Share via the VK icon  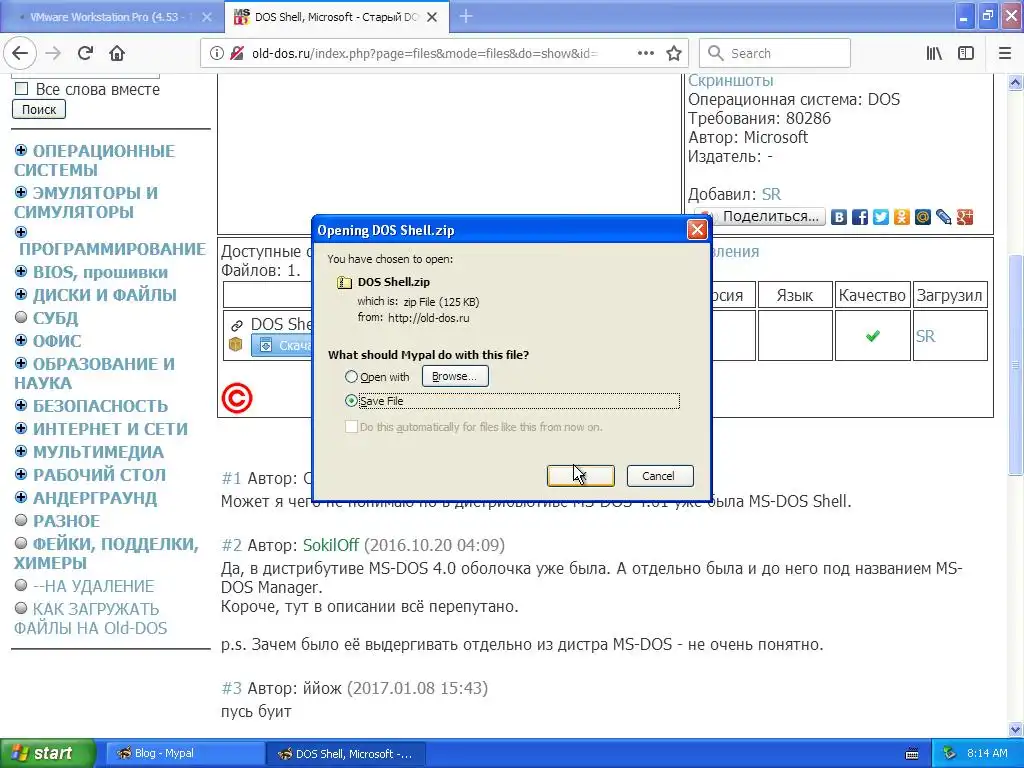[839, 217]
